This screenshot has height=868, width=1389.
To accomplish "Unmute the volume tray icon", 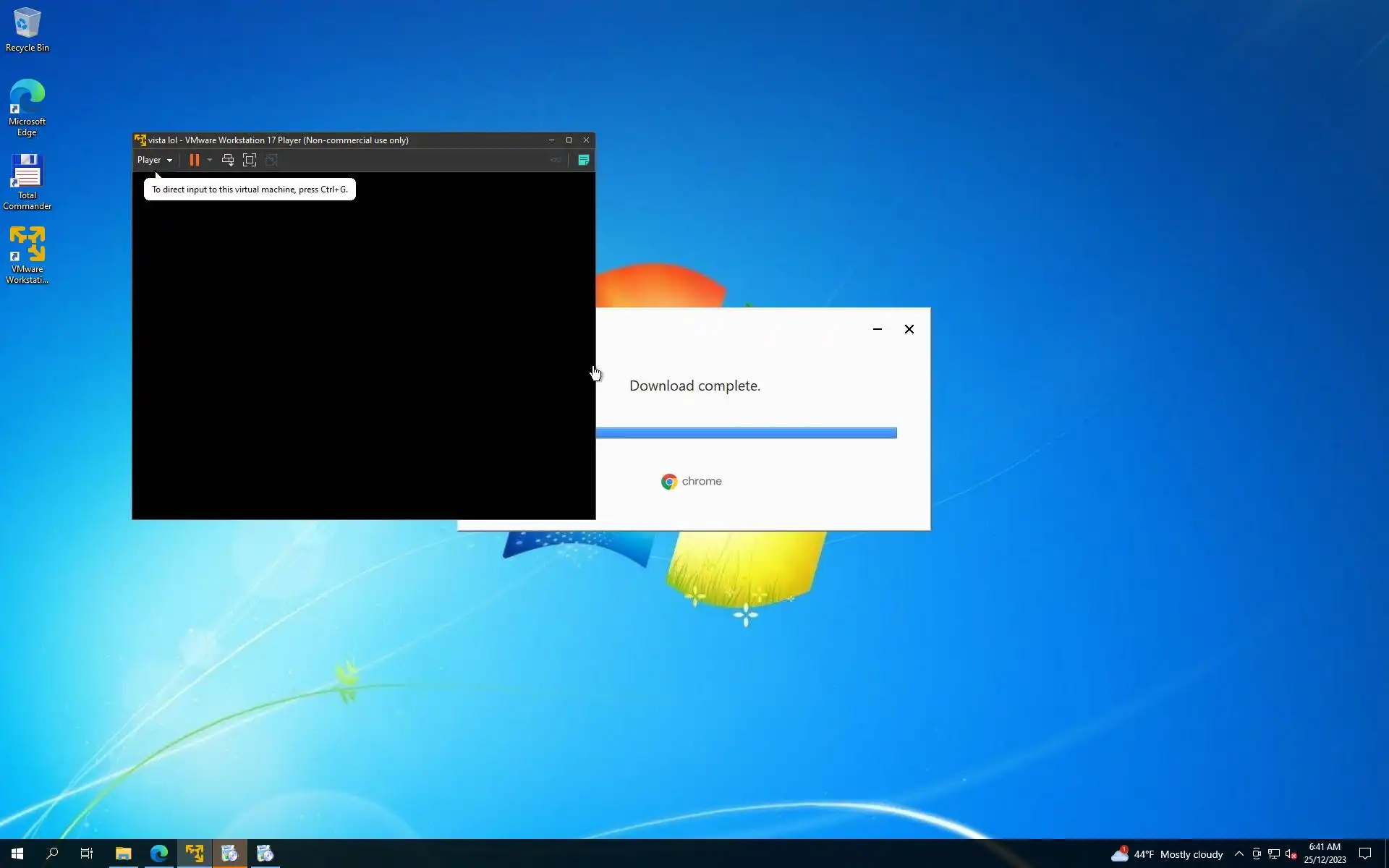I will [1291, 854].
